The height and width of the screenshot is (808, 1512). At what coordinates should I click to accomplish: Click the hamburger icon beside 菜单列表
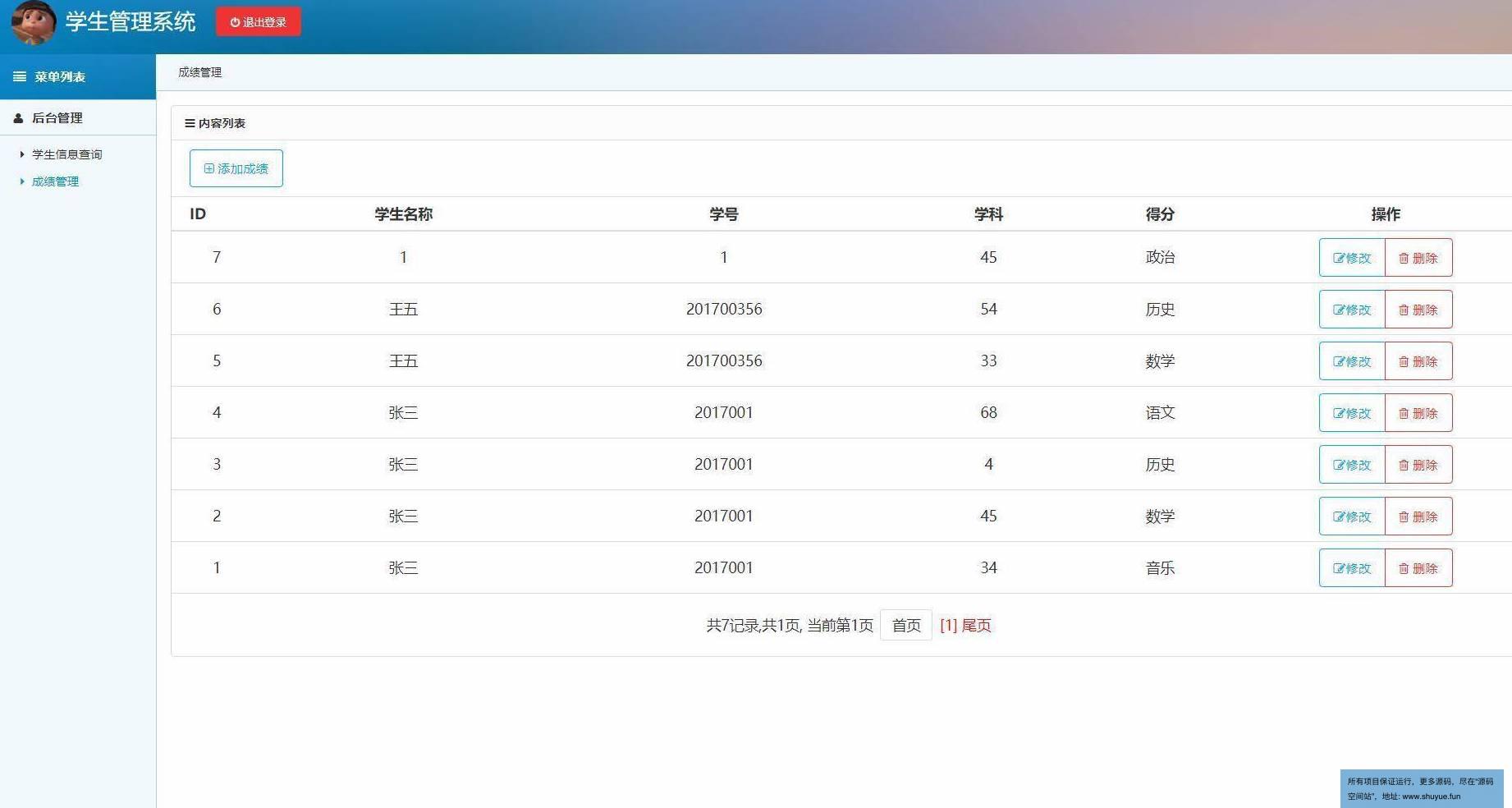(20, 76)
